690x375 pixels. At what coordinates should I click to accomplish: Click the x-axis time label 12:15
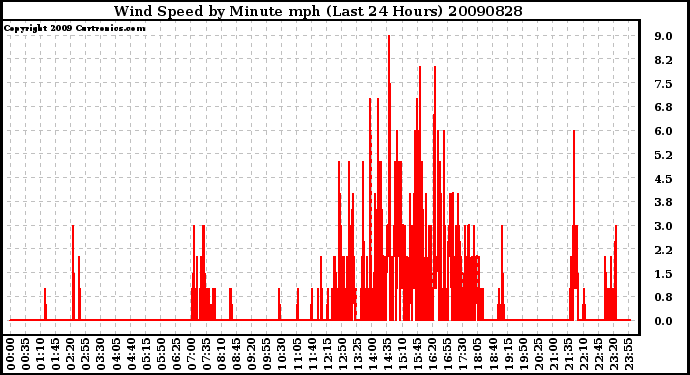click(x=327, y=354)
